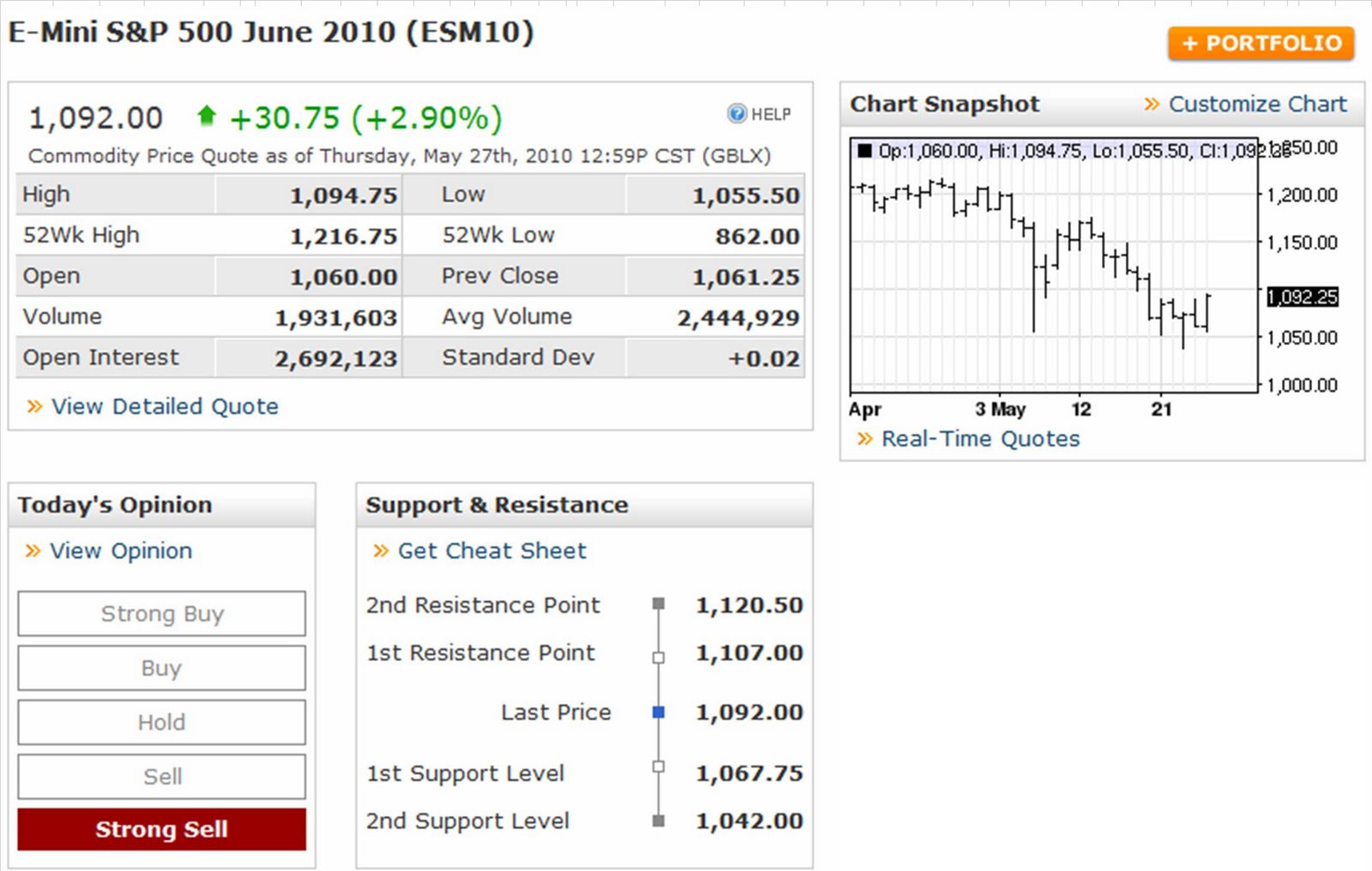Click the E-Mini S&P 500 June 2010 title

(271, 33)
